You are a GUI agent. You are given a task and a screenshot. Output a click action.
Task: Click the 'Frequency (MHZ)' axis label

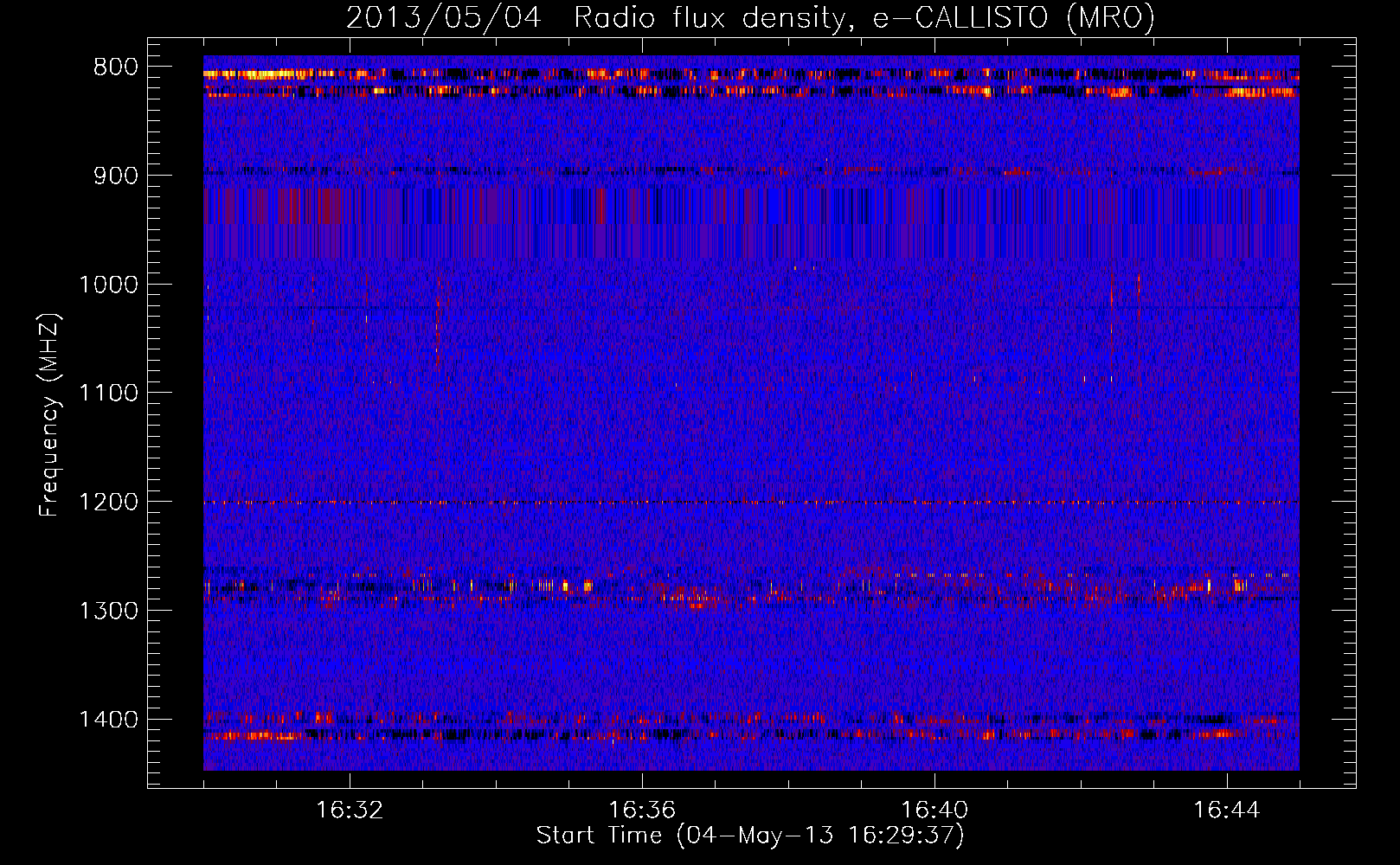tap(49, 415)
